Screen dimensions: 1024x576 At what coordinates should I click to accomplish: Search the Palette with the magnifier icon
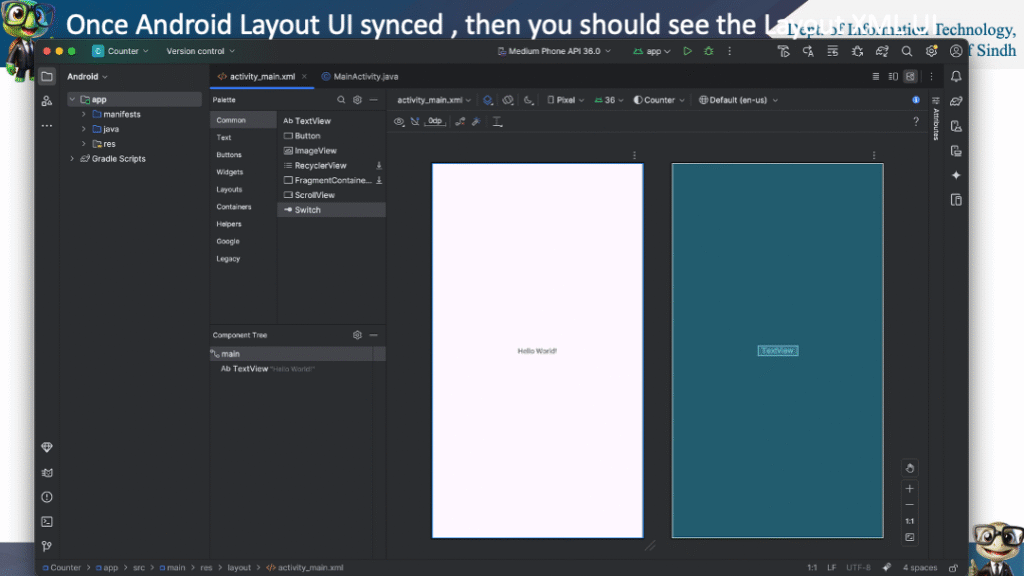(341, 100)
